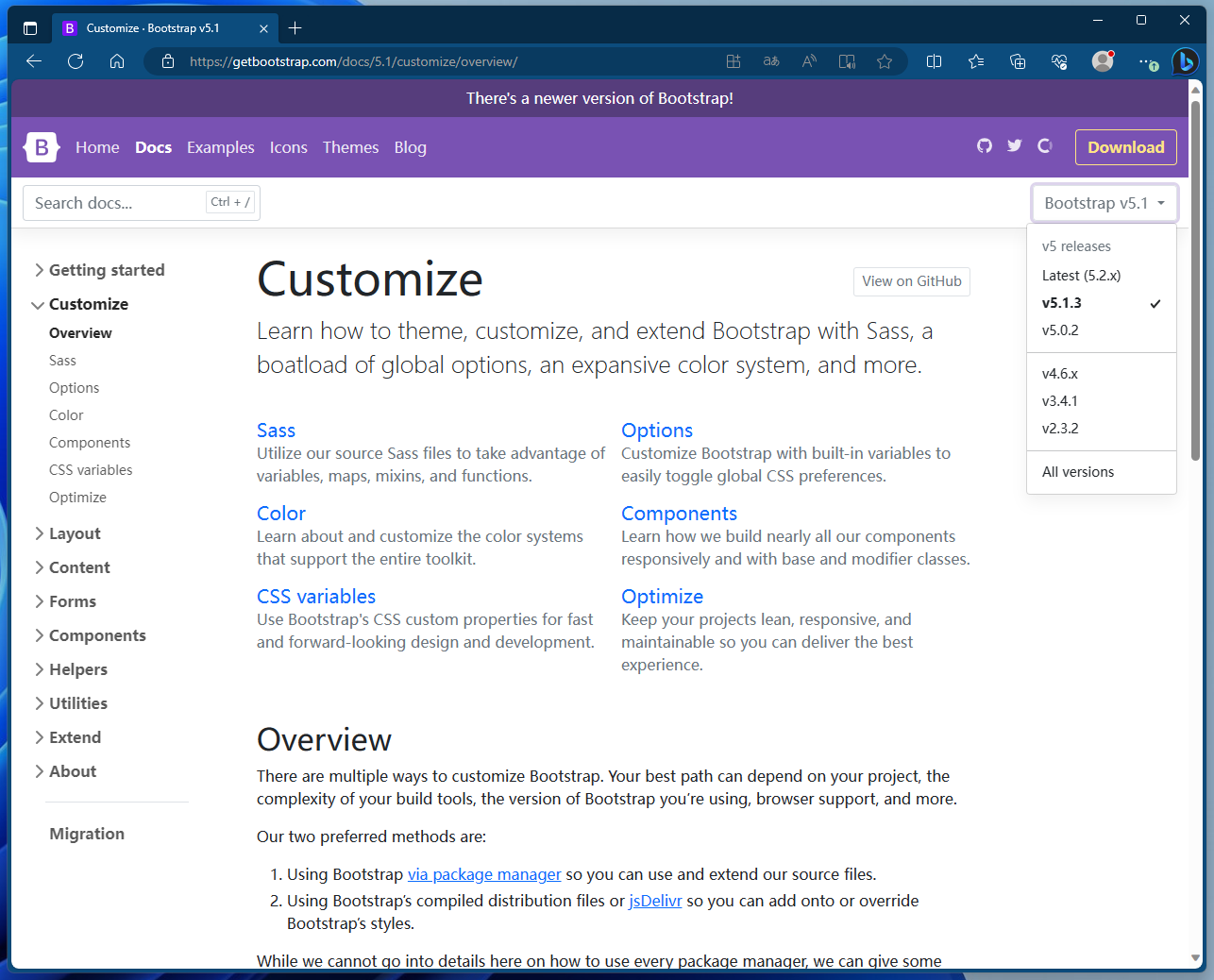Click the View on GitHub button

click(x=911, y=281)
